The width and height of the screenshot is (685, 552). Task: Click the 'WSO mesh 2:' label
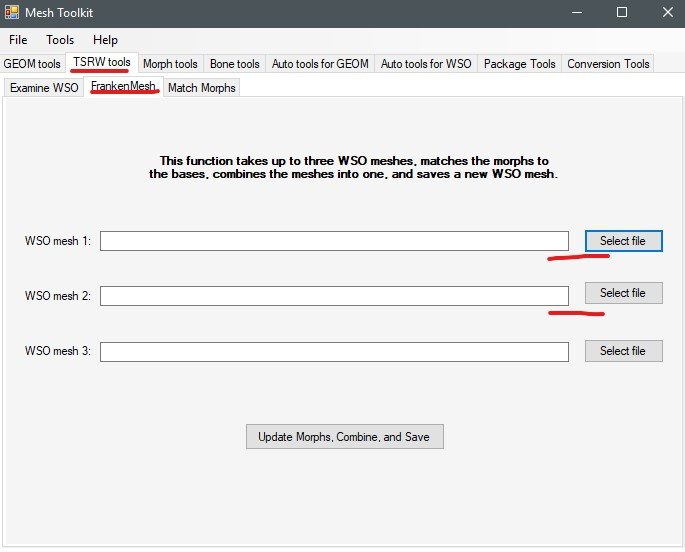coord(58,296)
